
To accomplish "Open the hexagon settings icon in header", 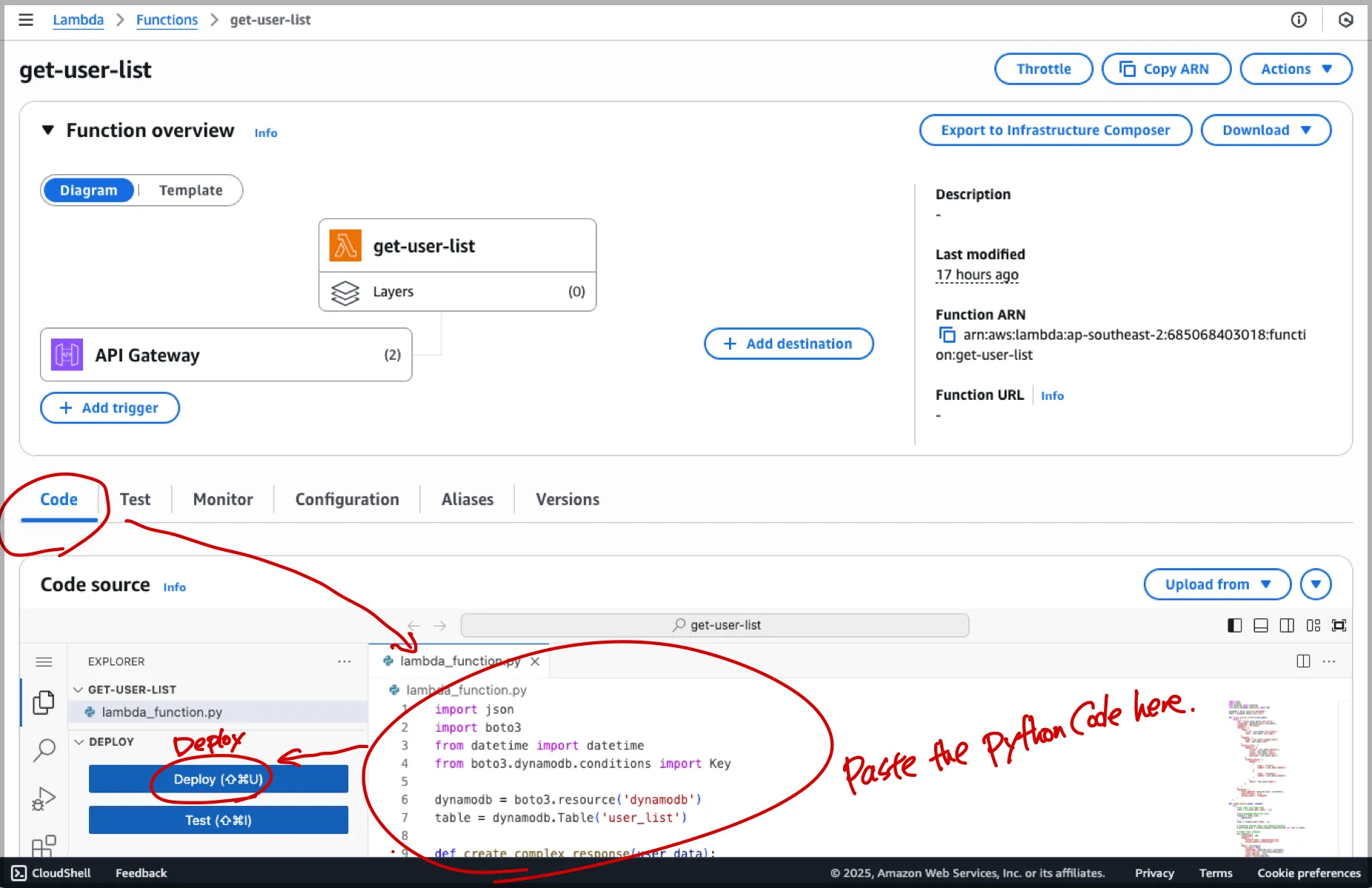I will (1346, 20).
